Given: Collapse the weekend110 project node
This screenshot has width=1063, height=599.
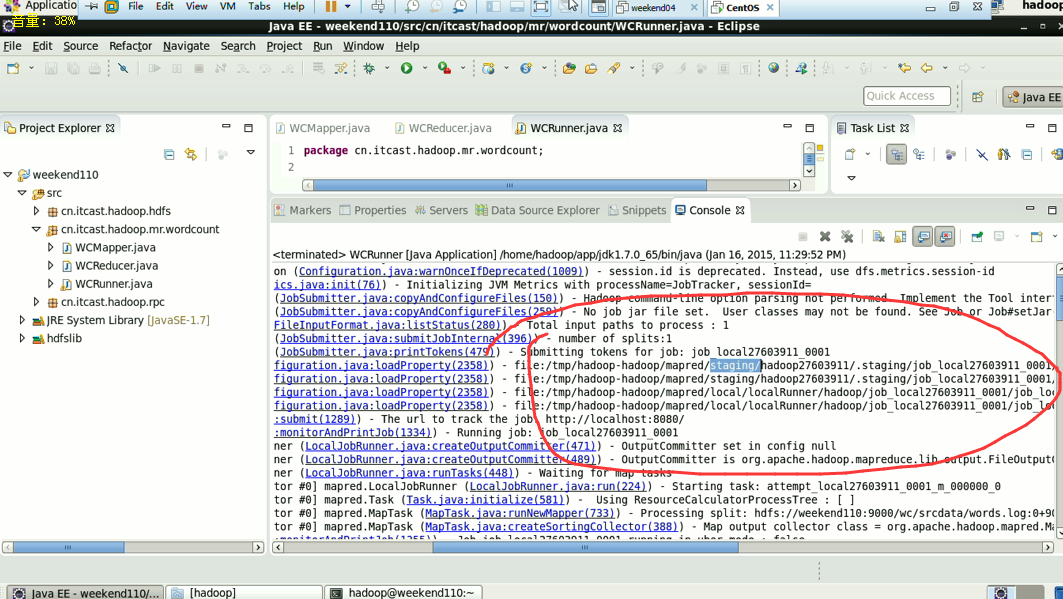Looking at the screenshot, I should click(x=8, y=175).
